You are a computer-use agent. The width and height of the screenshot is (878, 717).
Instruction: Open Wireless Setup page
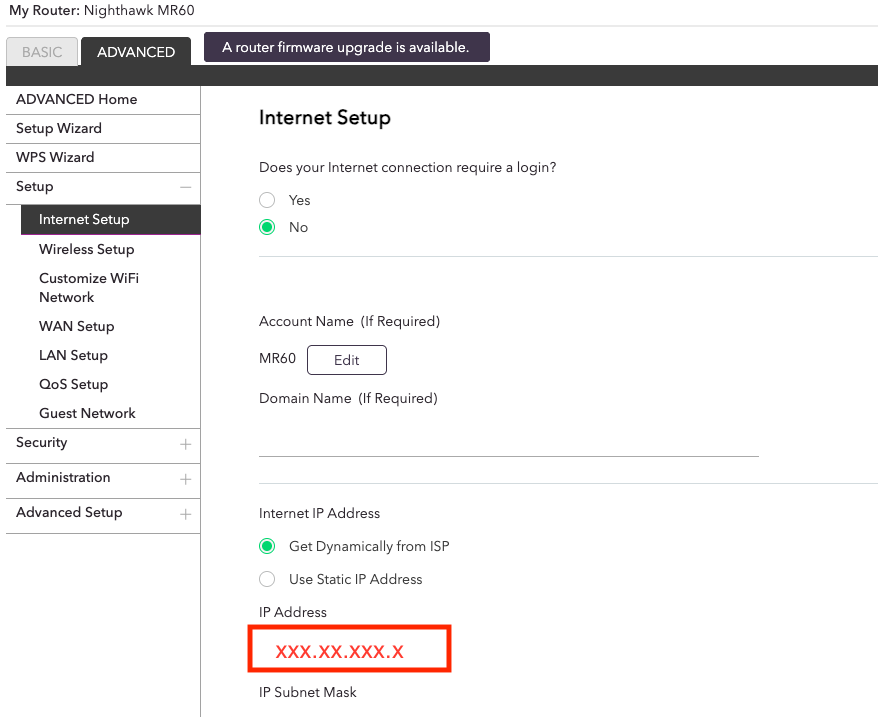pyautogui.click(x=86, y=250)
